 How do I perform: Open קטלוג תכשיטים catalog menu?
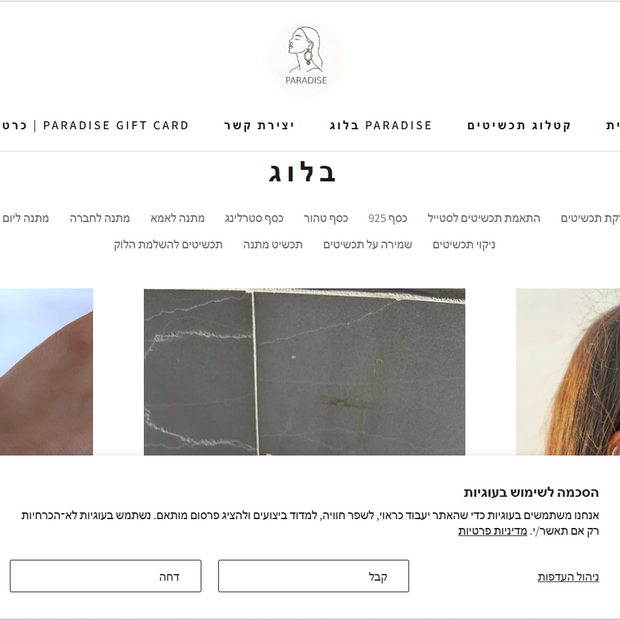[519, 125]
